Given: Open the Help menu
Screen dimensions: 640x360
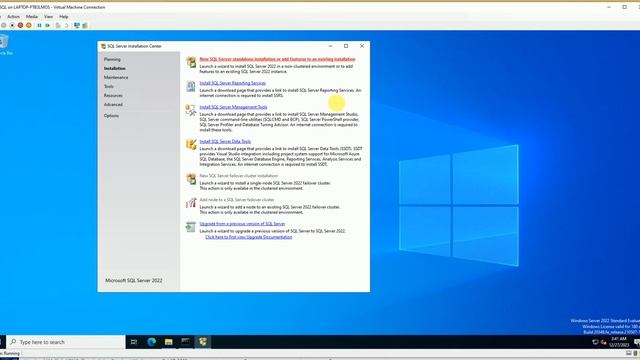Looking at the screenshot, I should [x=64, y=17].
